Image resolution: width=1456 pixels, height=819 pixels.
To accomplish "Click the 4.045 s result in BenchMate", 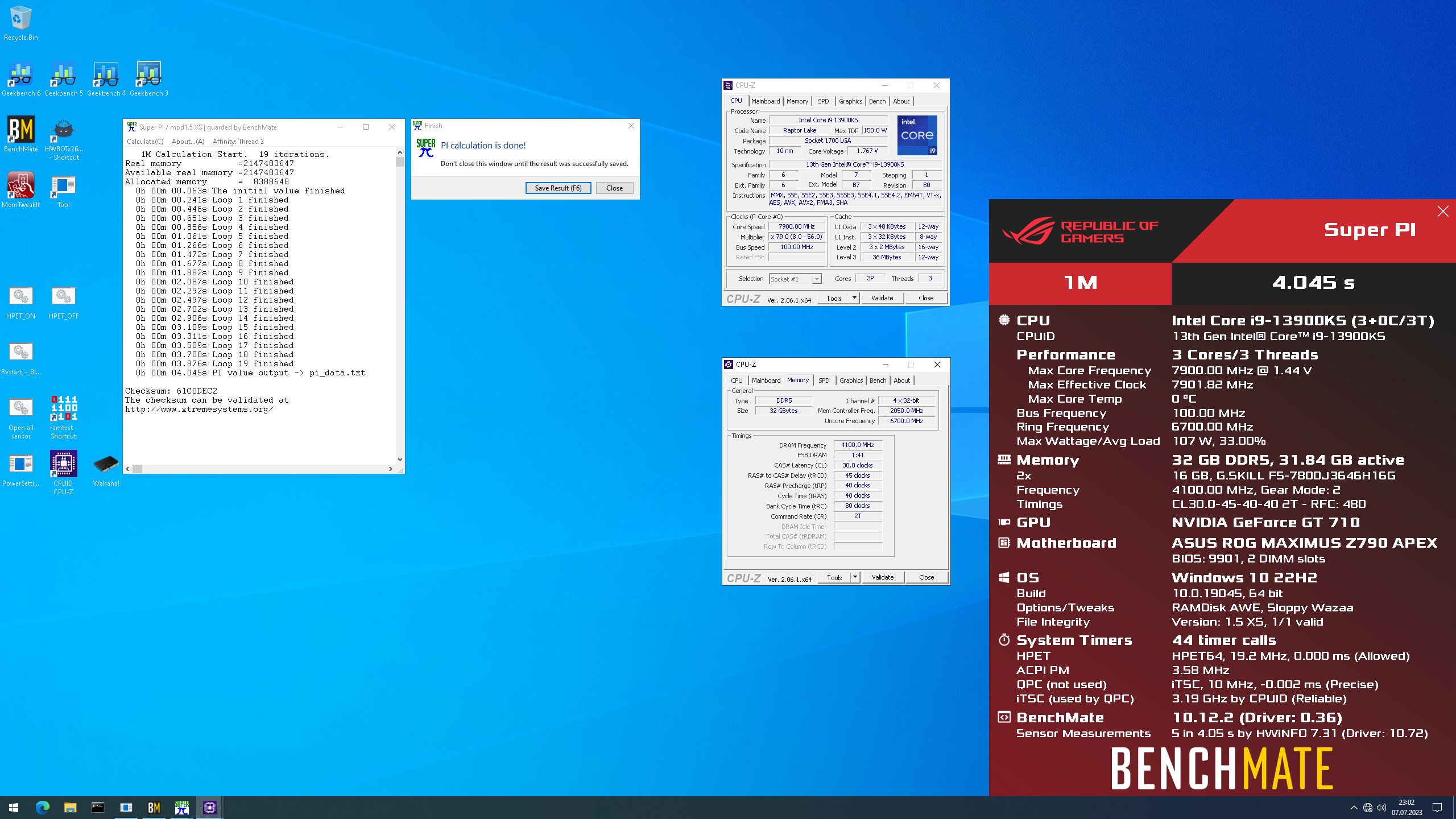I will point(1313,283).
